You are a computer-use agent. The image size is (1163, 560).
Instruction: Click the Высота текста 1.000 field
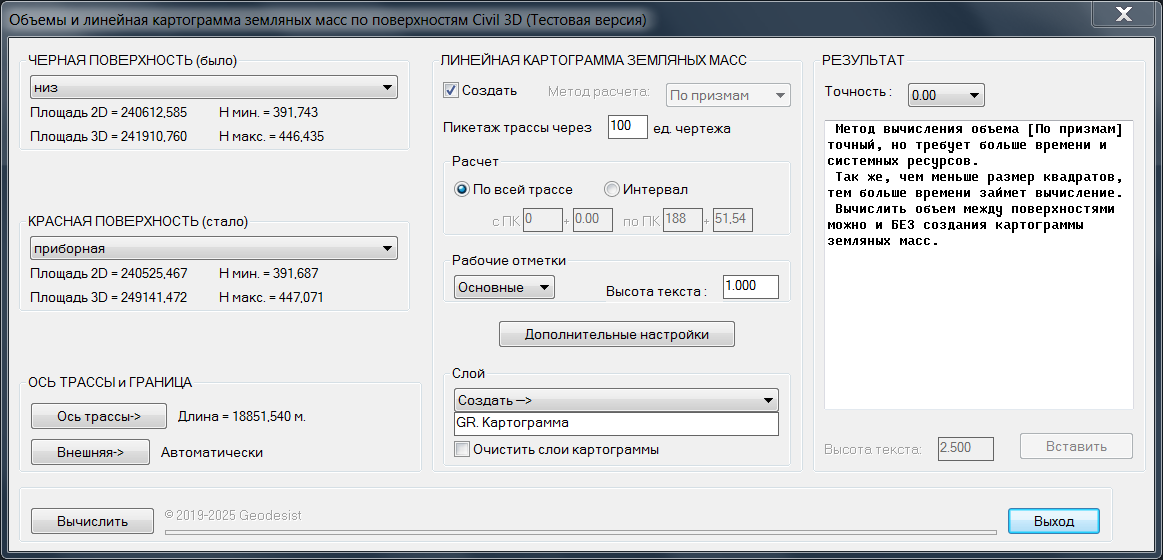(750, 286)
